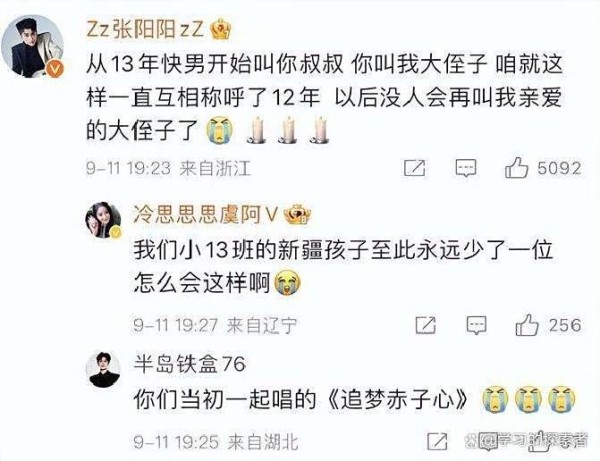Like the Zz张阳阳zZ comment with 5092 likes
Viewport: 600px width, 461px height.
(x=516, y=168)
